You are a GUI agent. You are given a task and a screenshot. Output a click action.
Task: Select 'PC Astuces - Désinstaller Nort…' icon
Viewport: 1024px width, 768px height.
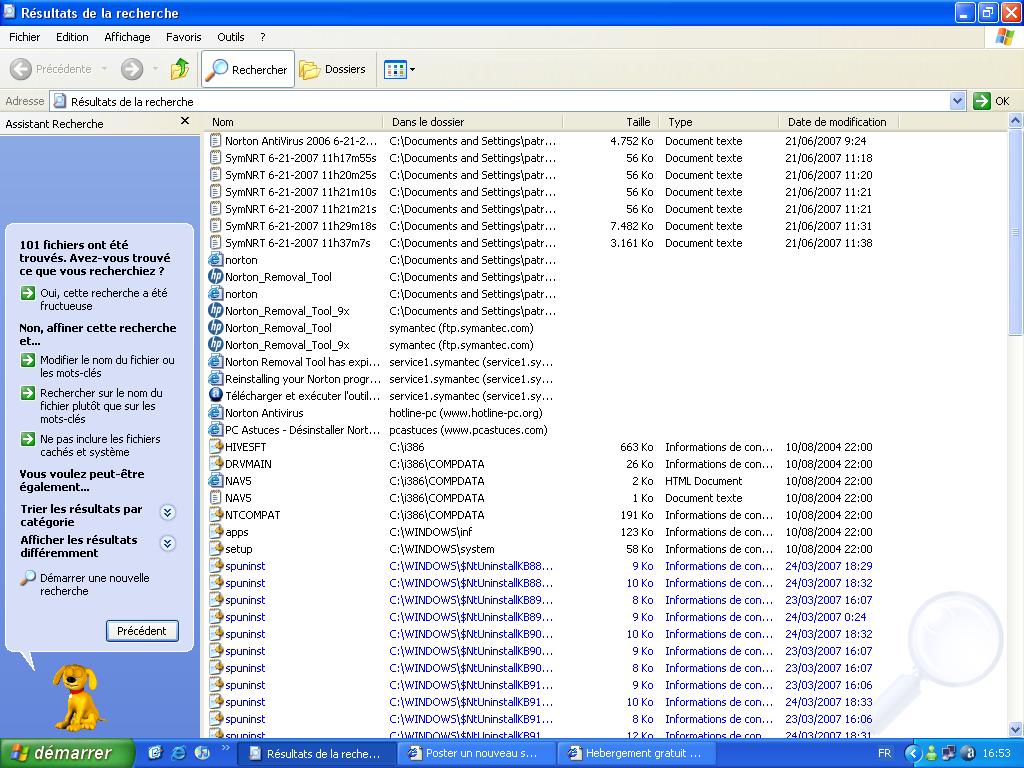click(x=216, y=430)
